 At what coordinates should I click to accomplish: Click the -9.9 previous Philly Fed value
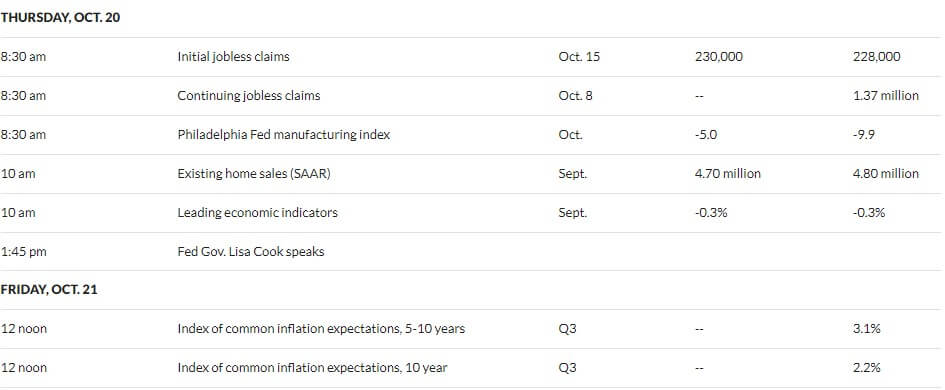tap(864, 134)
